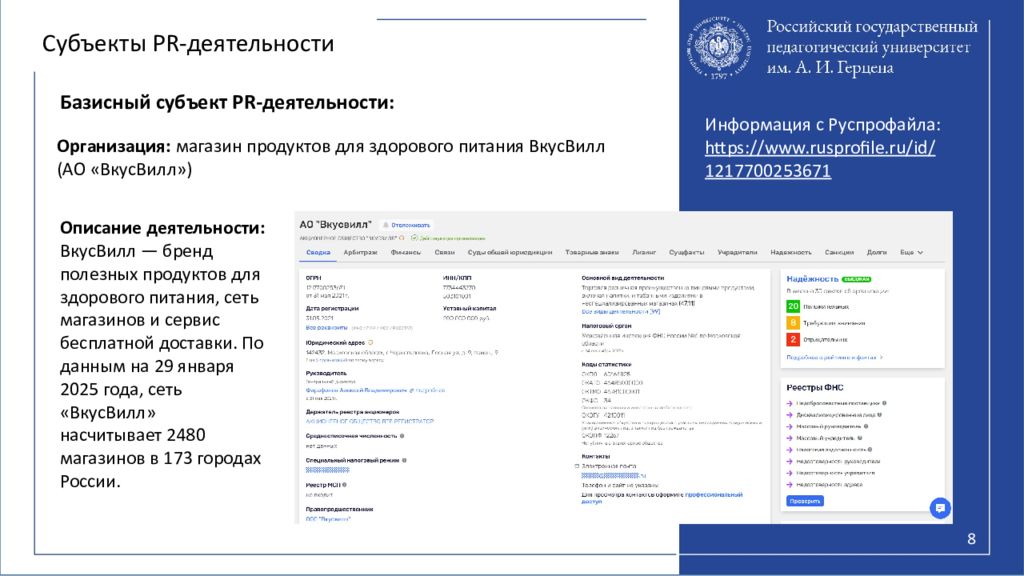Click the red 2 negative facts badge
Image resolution: width=1024 pixels, height=576 pixels.
(x=793, y=340)
